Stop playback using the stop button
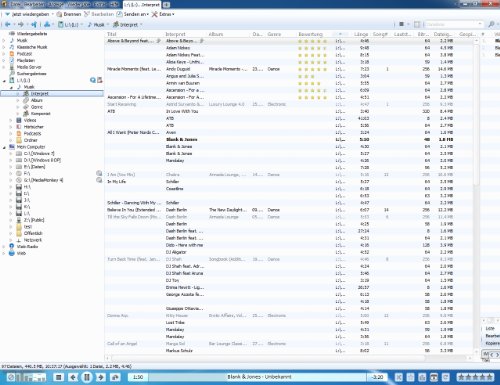The width and height of the screenshot is (500, 385). (x=59, y=377)
